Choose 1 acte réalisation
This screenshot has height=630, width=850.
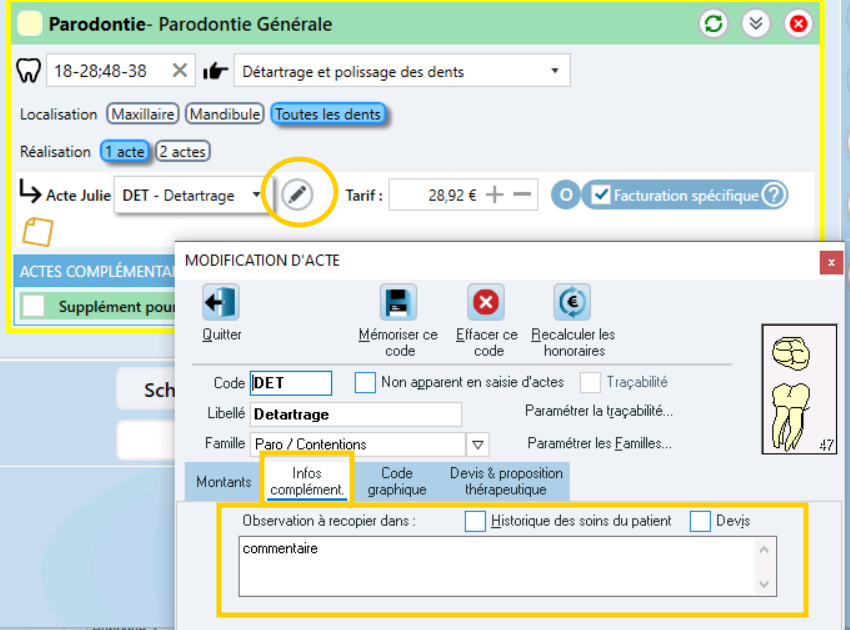(125, 152)
